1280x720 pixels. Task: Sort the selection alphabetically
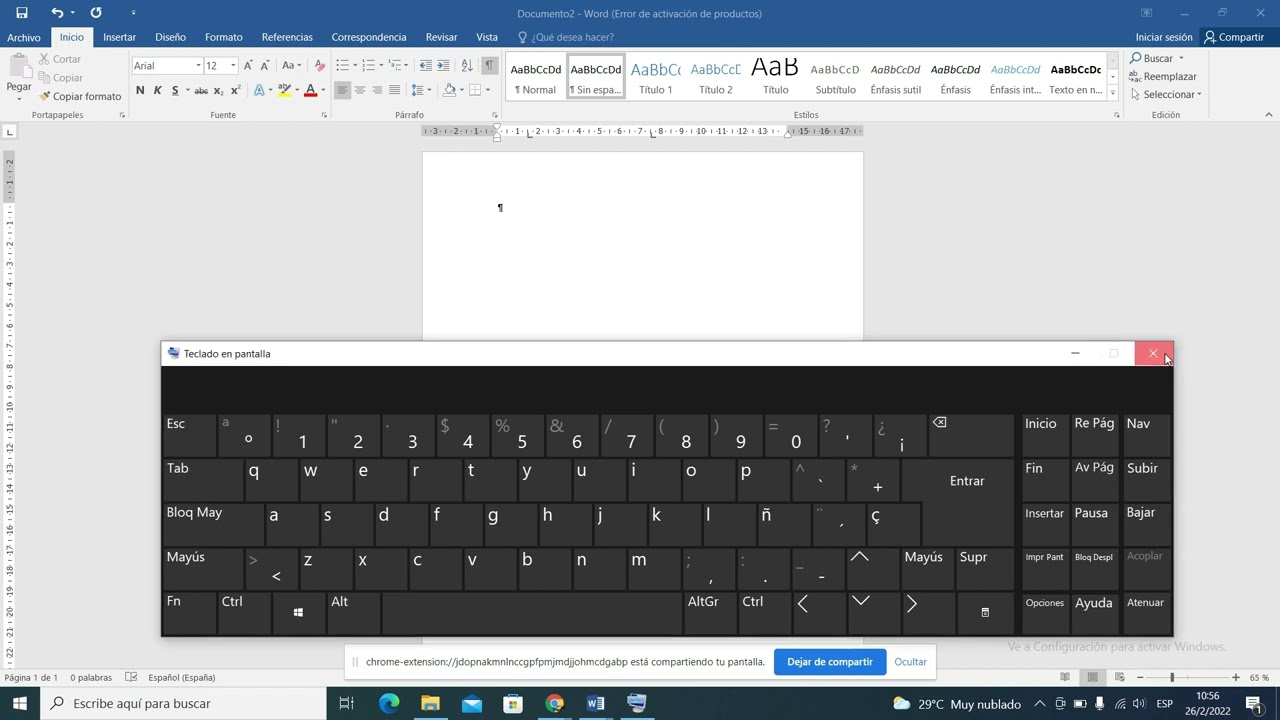(x=467, y=65)
